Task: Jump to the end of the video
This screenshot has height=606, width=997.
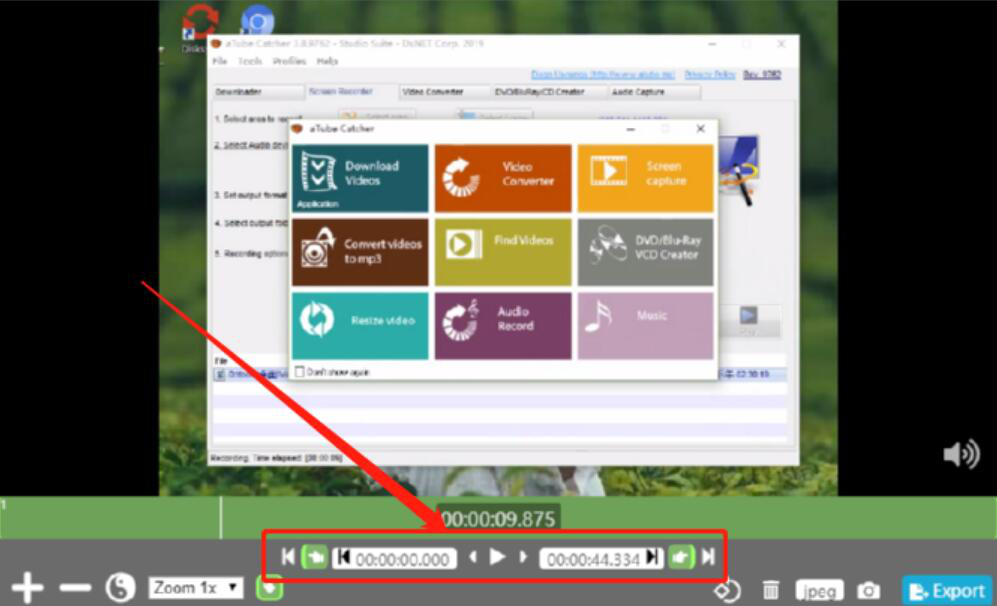Action: click(708, 557)
